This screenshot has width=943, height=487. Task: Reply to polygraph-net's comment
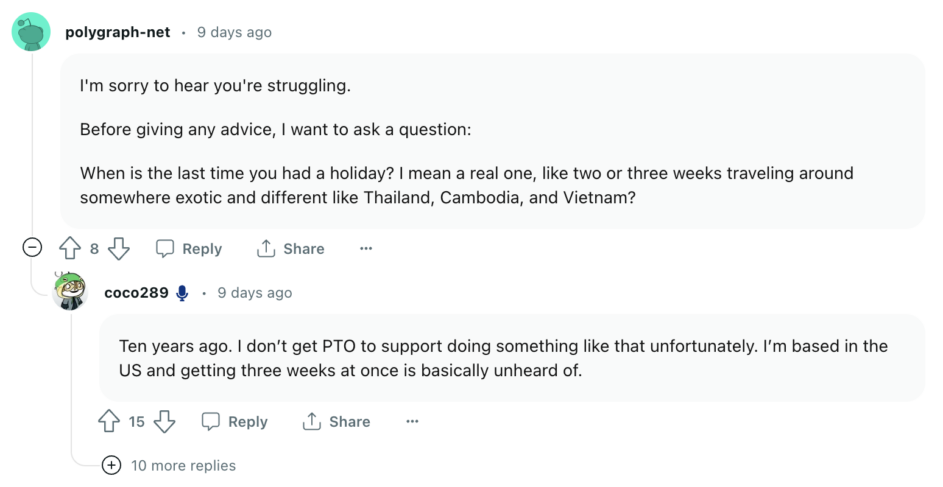(x=189, y=248)
